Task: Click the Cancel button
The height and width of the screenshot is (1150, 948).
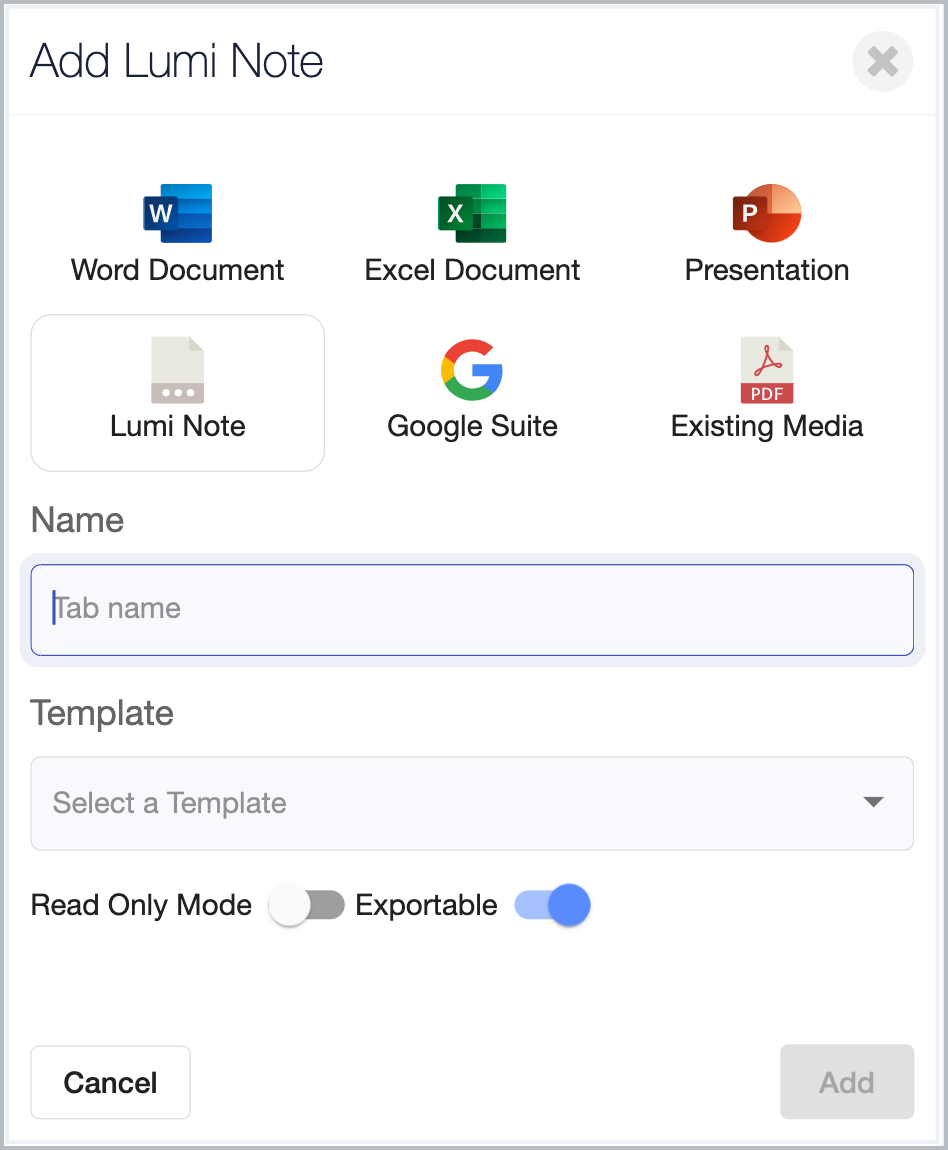Action: click(x=111, y=1083)
